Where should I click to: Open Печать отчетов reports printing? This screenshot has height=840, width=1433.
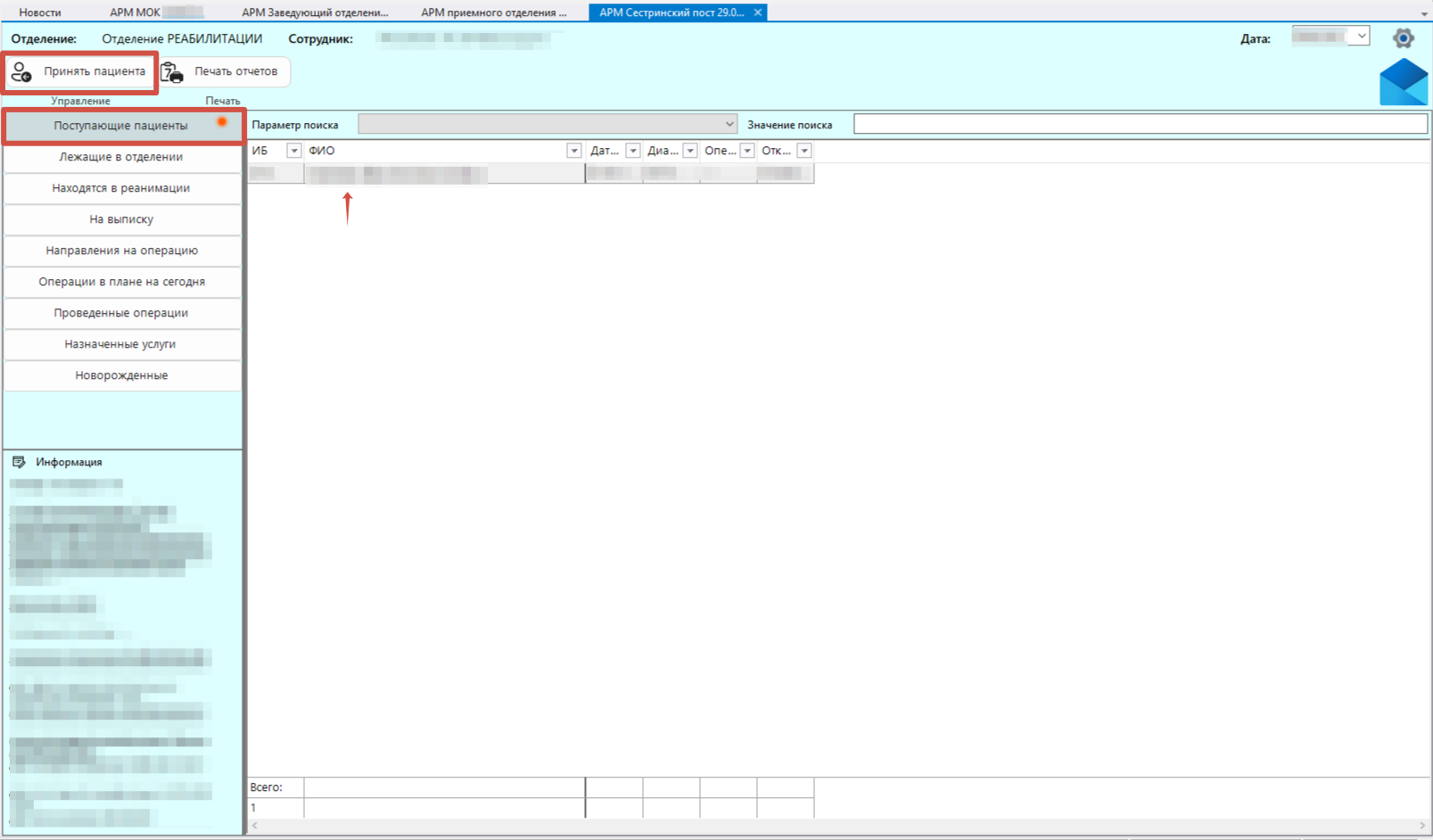[x=225, y=71]
